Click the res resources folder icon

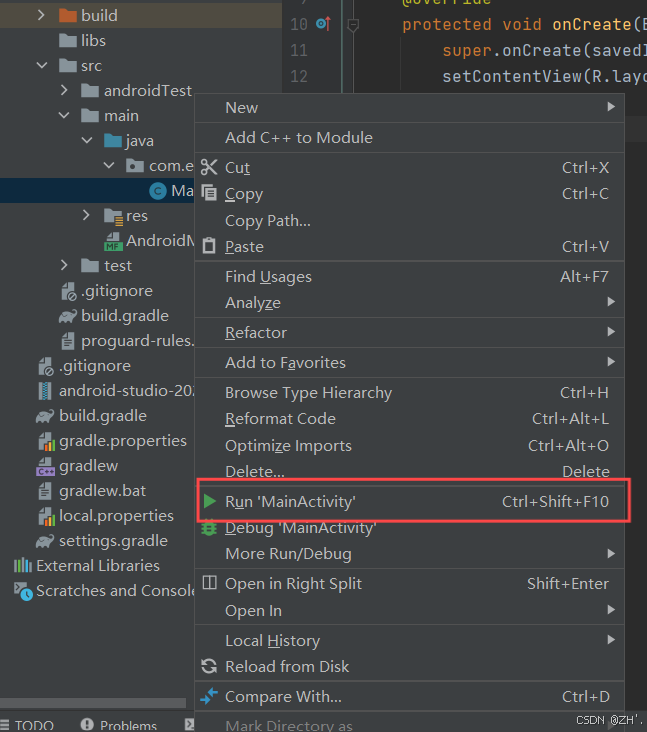113,216
